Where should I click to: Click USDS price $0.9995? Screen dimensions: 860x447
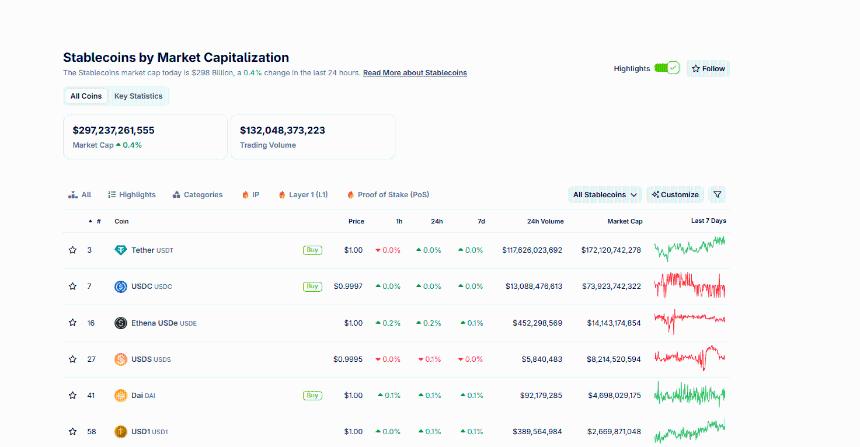[348, 359]
